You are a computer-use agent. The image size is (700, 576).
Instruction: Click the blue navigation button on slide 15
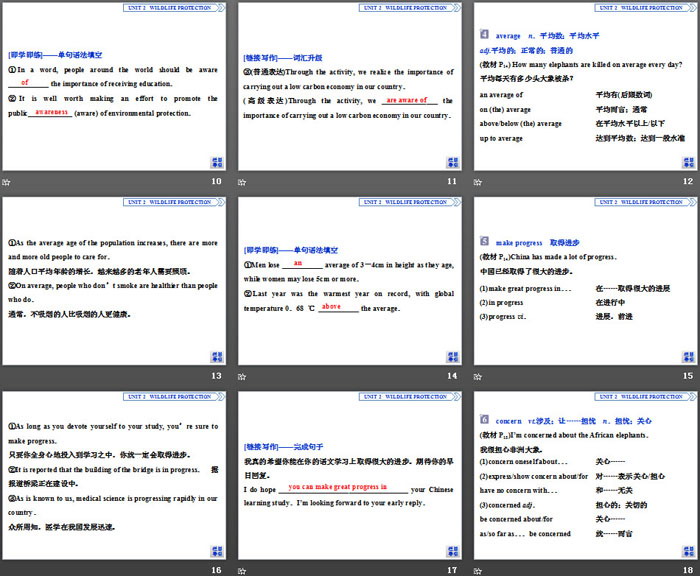(x=688, y=357)
